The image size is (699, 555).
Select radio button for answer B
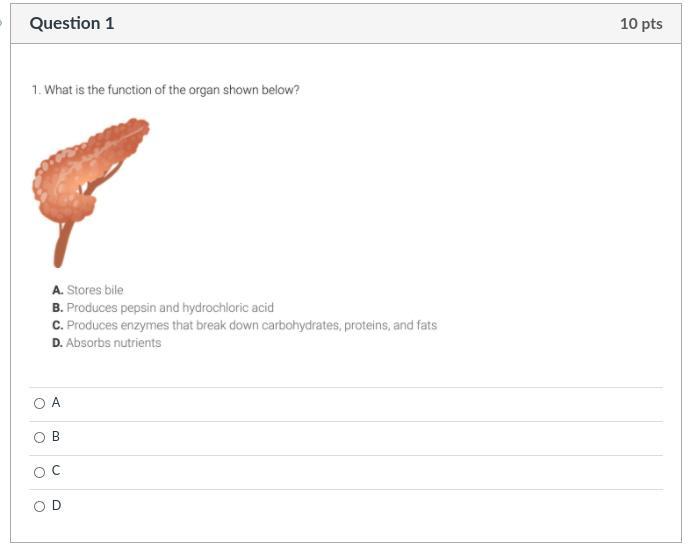[x=39, y=438]
